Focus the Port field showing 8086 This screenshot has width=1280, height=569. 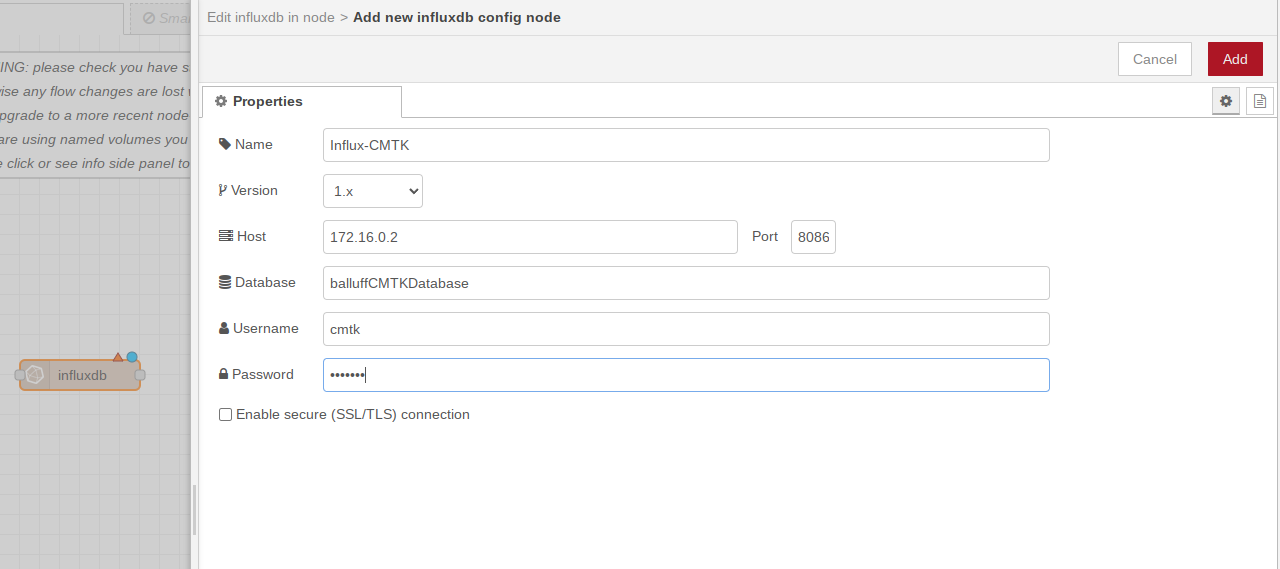813,237
